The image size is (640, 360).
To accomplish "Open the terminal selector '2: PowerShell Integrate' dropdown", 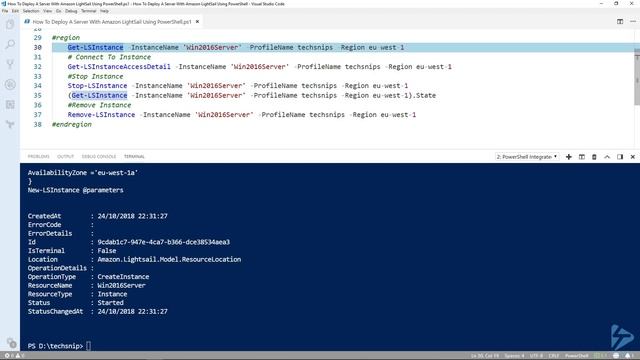I will (527, 157).
